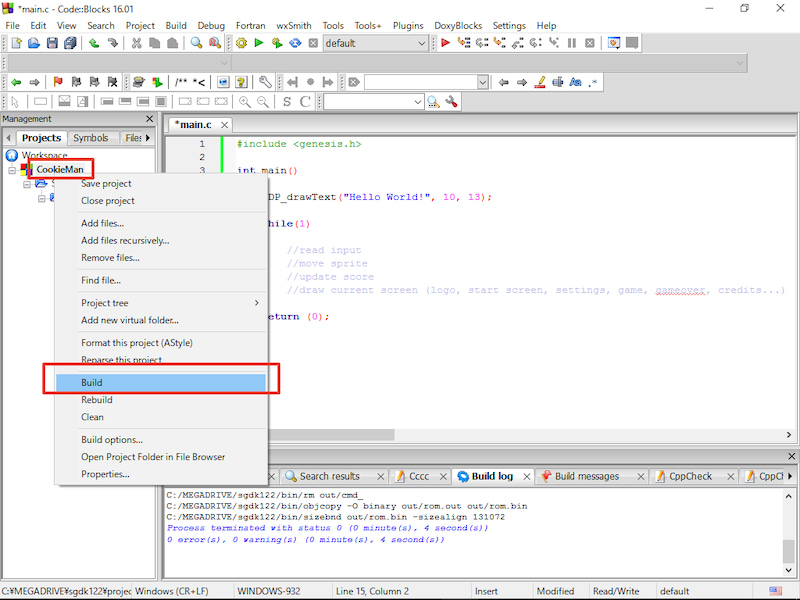800x600 pixels.
Task: Open the default build target dropdown
Action: pos(422,43)
